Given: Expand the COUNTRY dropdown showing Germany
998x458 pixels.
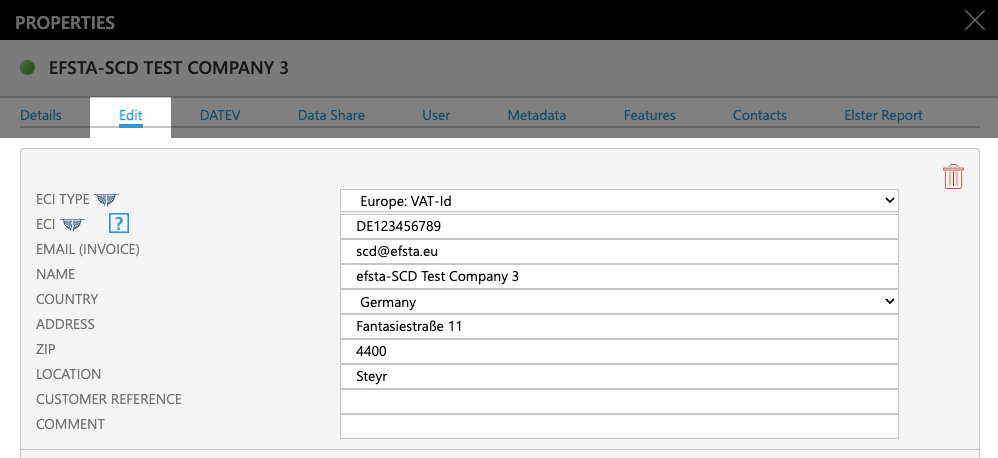Looking at the screenshot, I should point(619,301).
